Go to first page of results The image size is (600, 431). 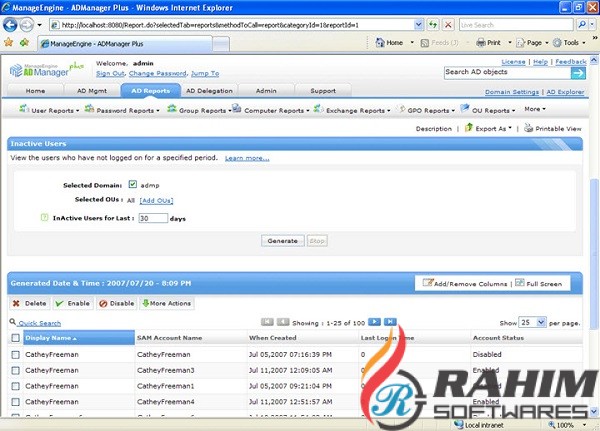[x=267, y=322]
